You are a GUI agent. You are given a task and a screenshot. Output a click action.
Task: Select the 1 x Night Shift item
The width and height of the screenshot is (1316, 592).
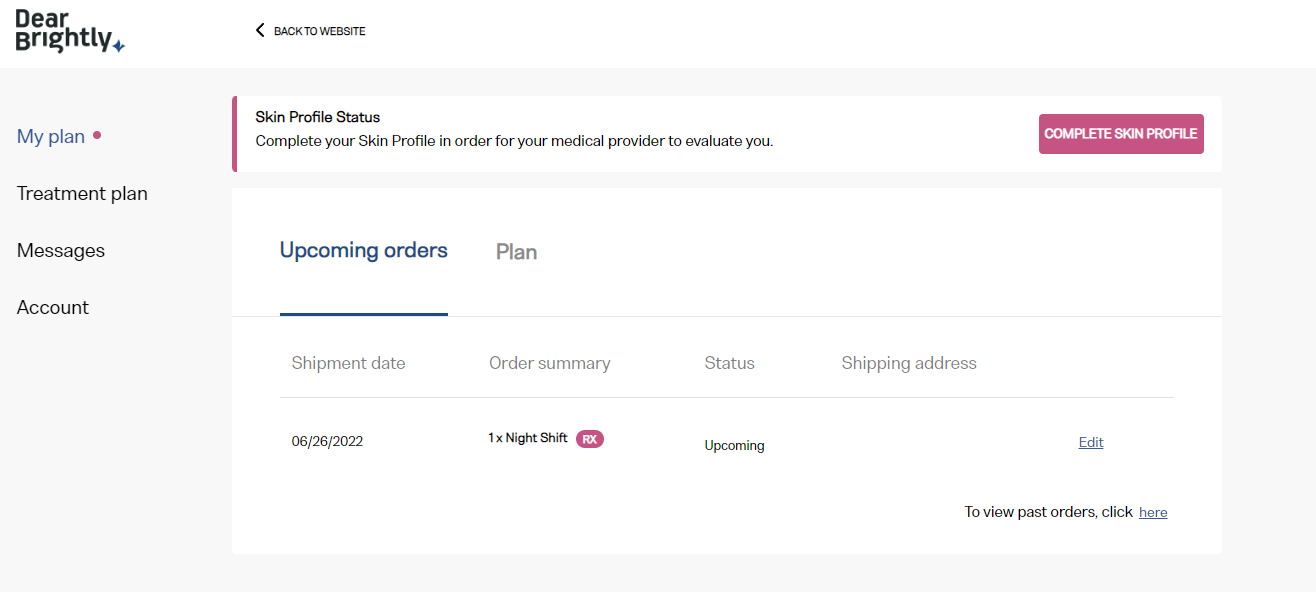coord(528,438)
